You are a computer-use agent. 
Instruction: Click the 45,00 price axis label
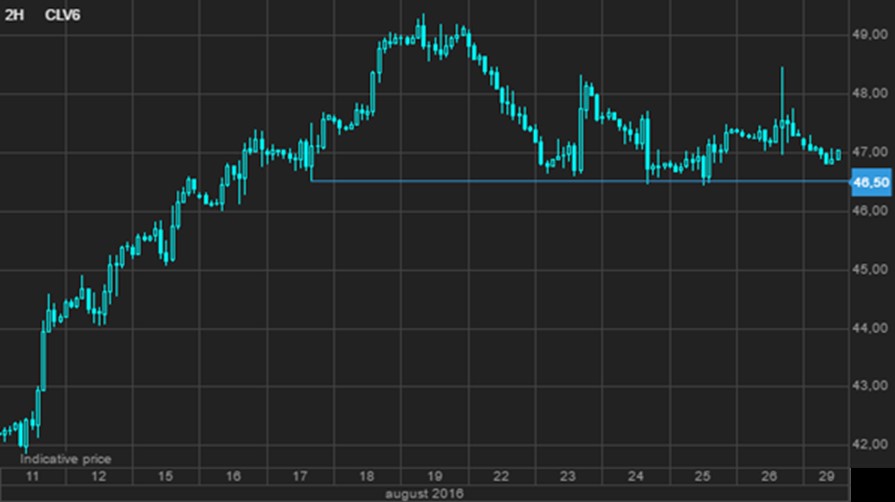point(870,270)
